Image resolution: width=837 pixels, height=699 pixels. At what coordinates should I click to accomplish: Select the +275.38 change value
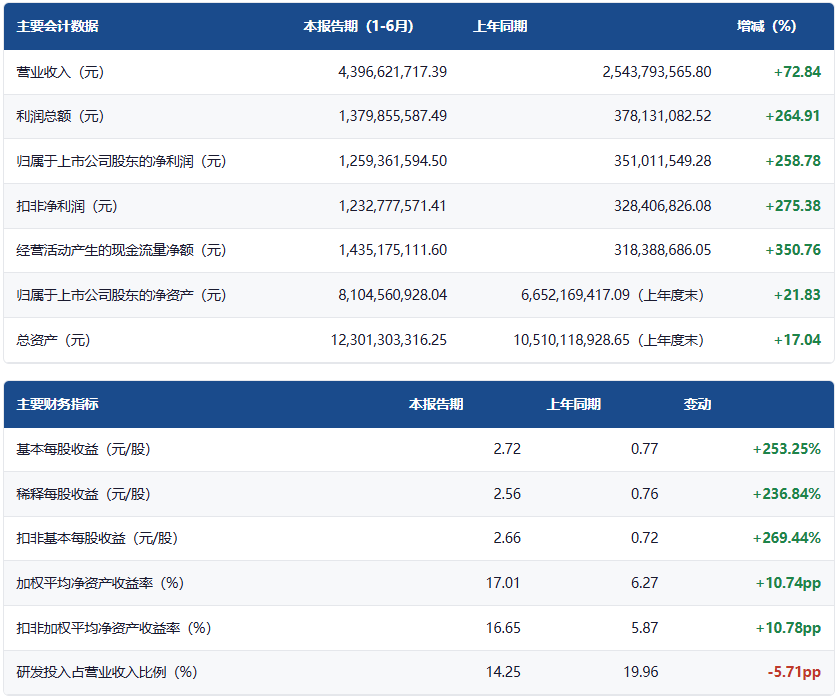pyautogui.click(x=793, y=206)
